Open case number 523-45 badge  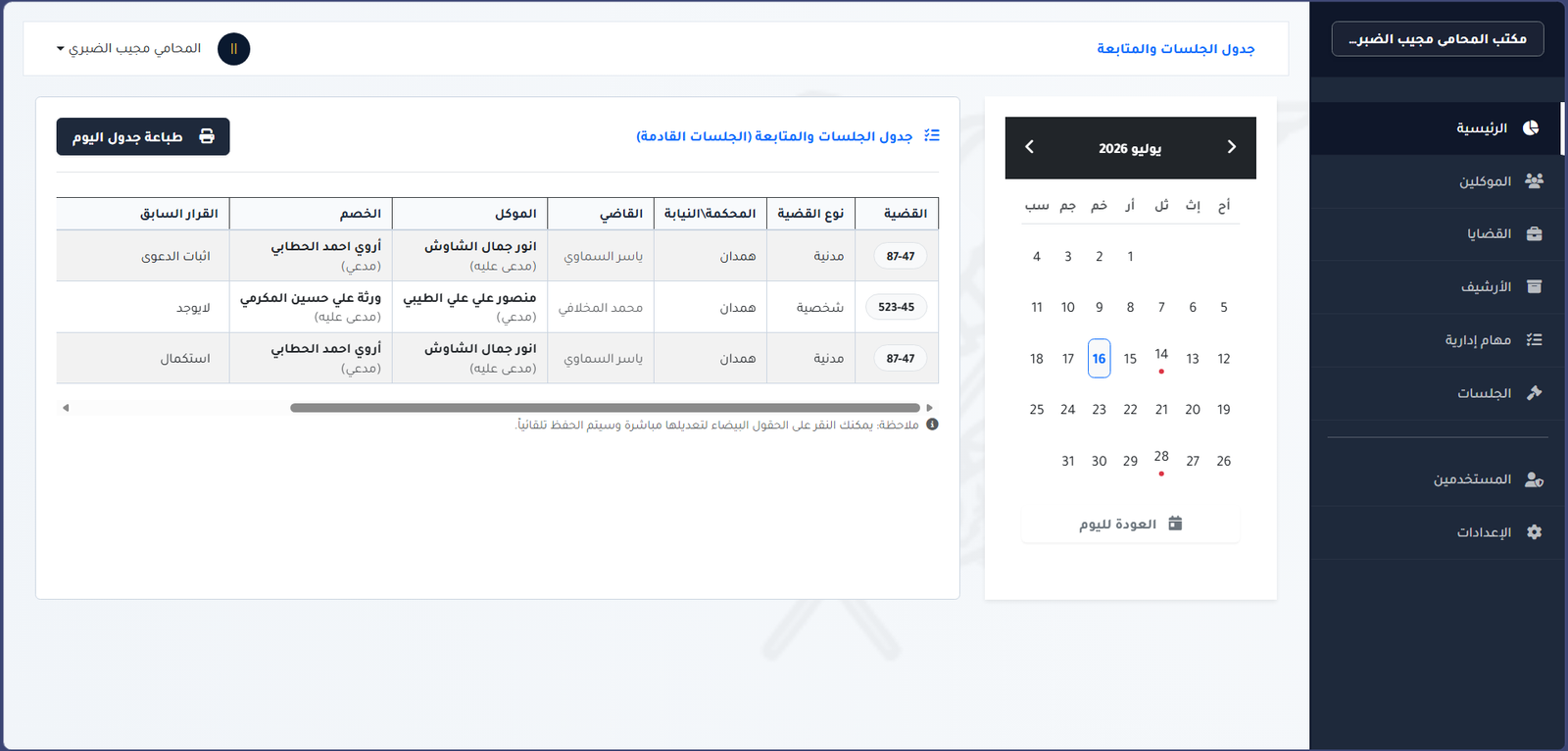point(896,307)
